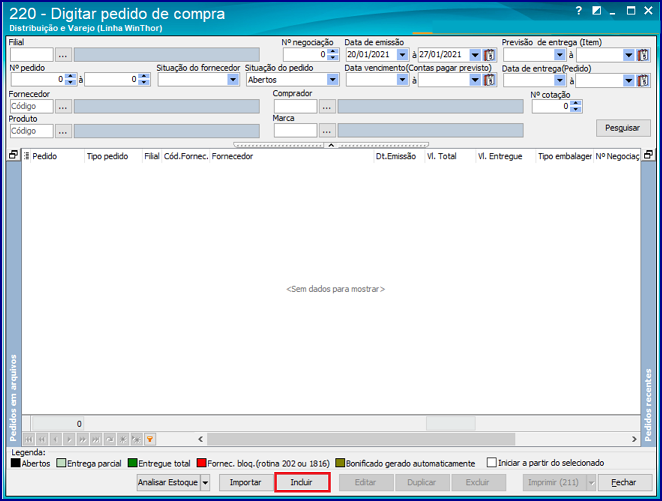Click the Fornecedor Código input field
The width and height of the screenshot is (662, 501).
click(x=32, y=106)
